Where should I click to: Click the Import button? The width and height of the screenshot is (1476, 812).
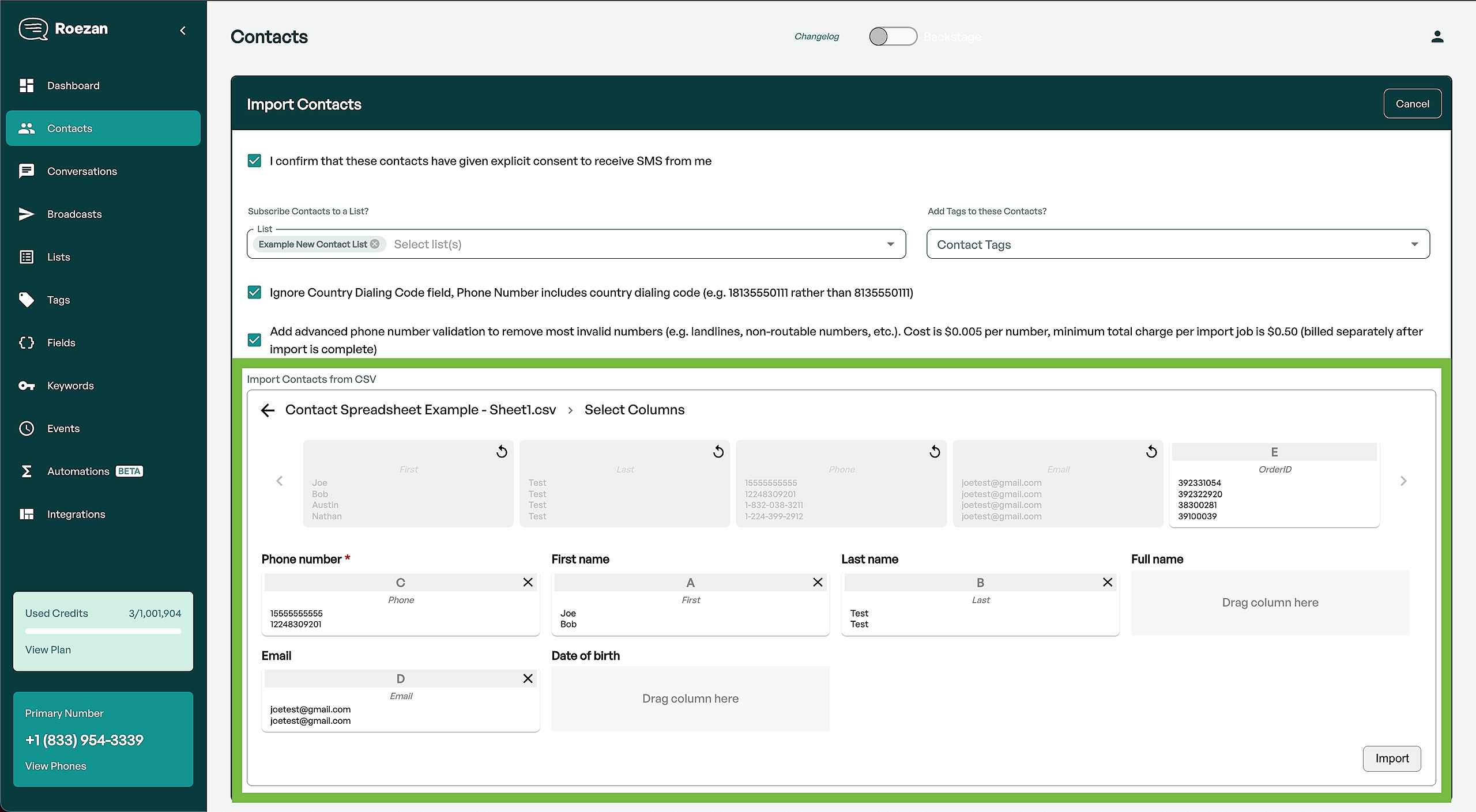point(1391,758)
